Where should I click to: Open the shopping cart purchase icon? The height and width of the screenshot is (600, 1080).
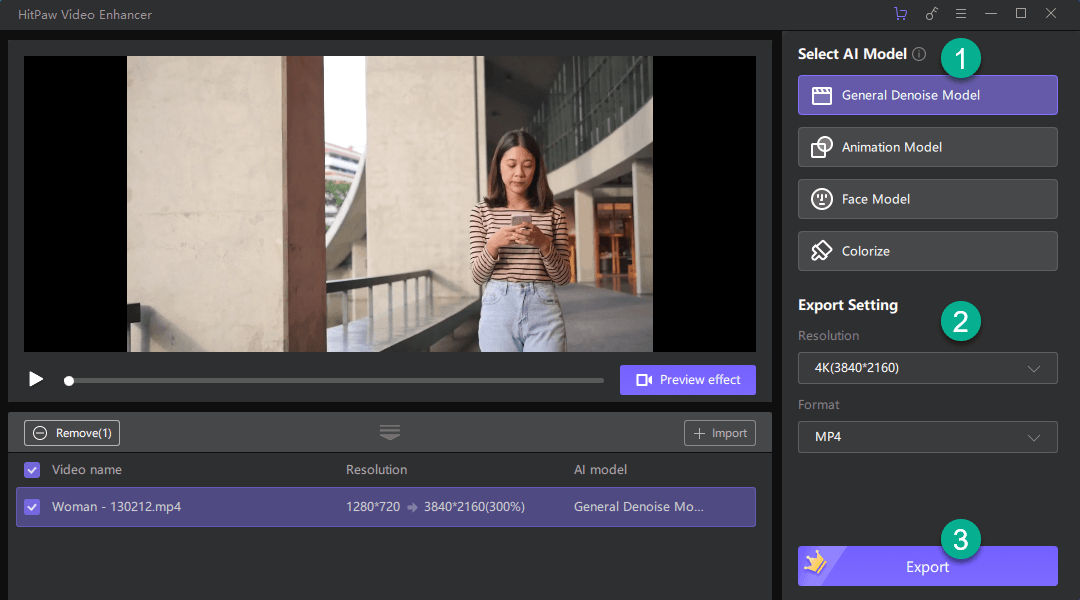900,14
